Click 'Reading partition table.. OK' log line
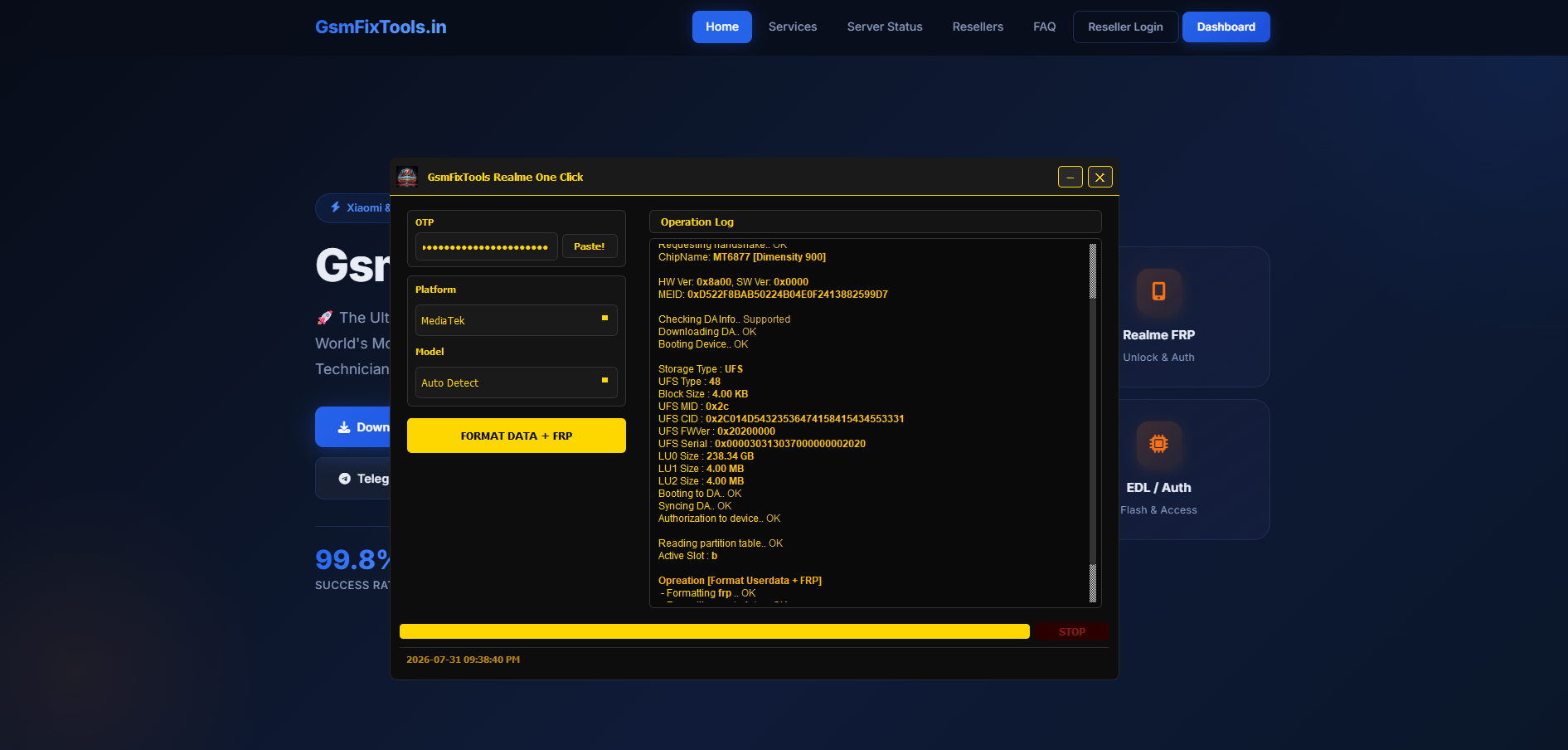The height and width of the screenshot is (750, 1568). click(721, 543)
